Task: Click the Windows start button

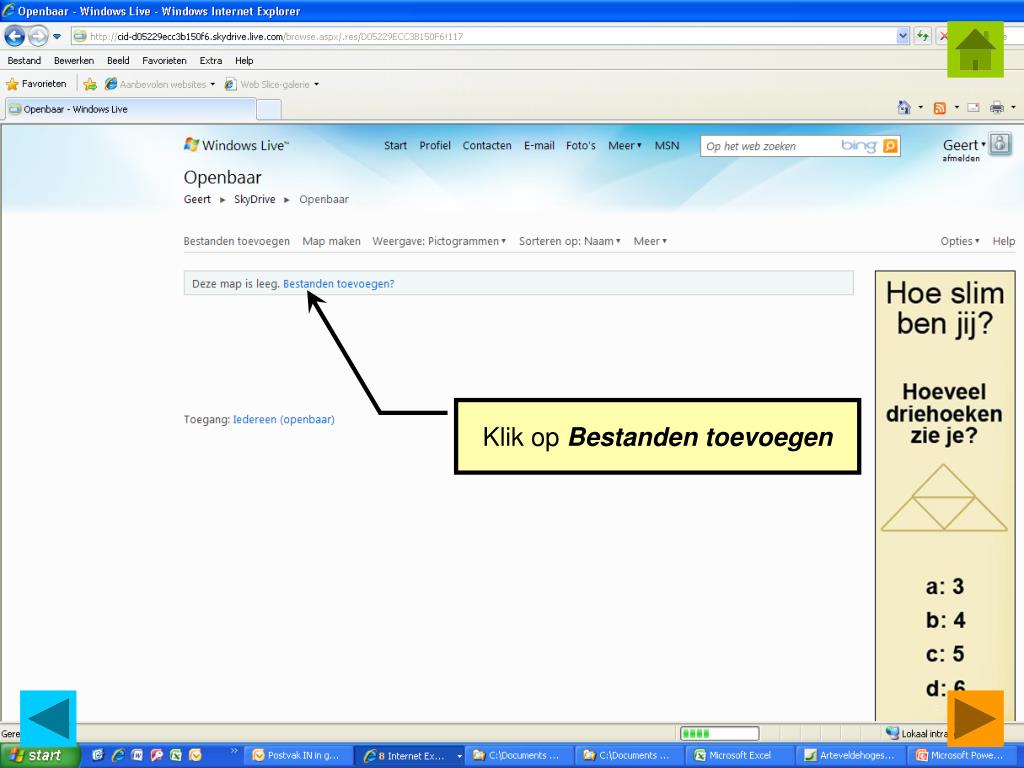Action: tap(39, 756)
